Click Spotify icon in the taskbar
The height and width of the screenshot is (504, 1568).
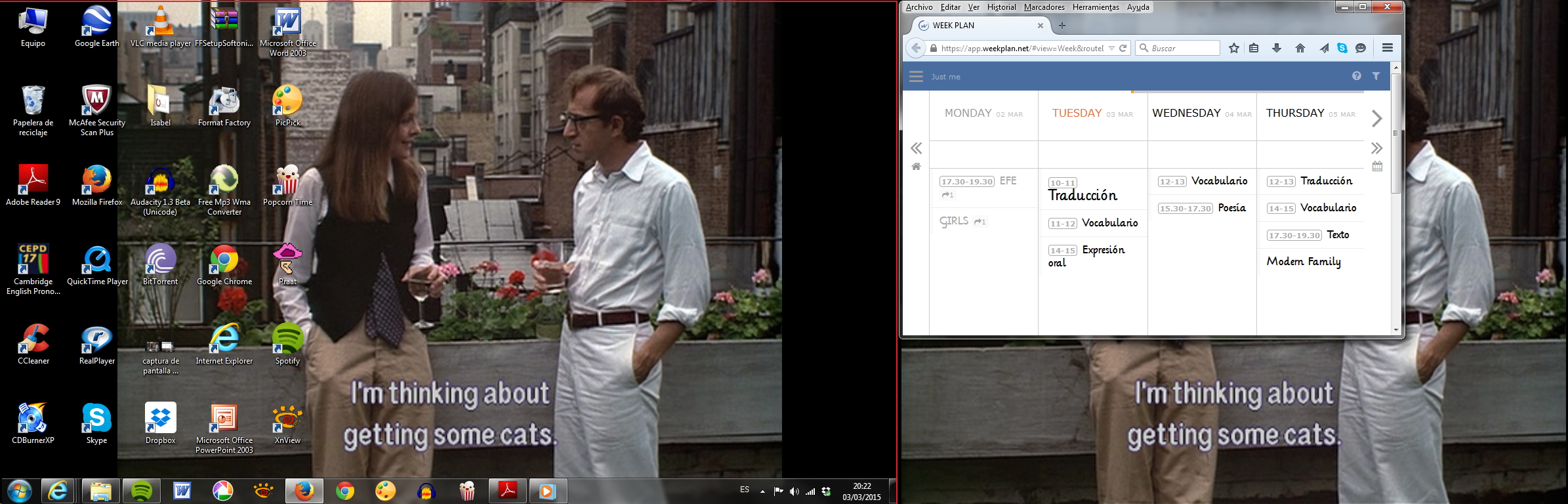tap(142, 491)
